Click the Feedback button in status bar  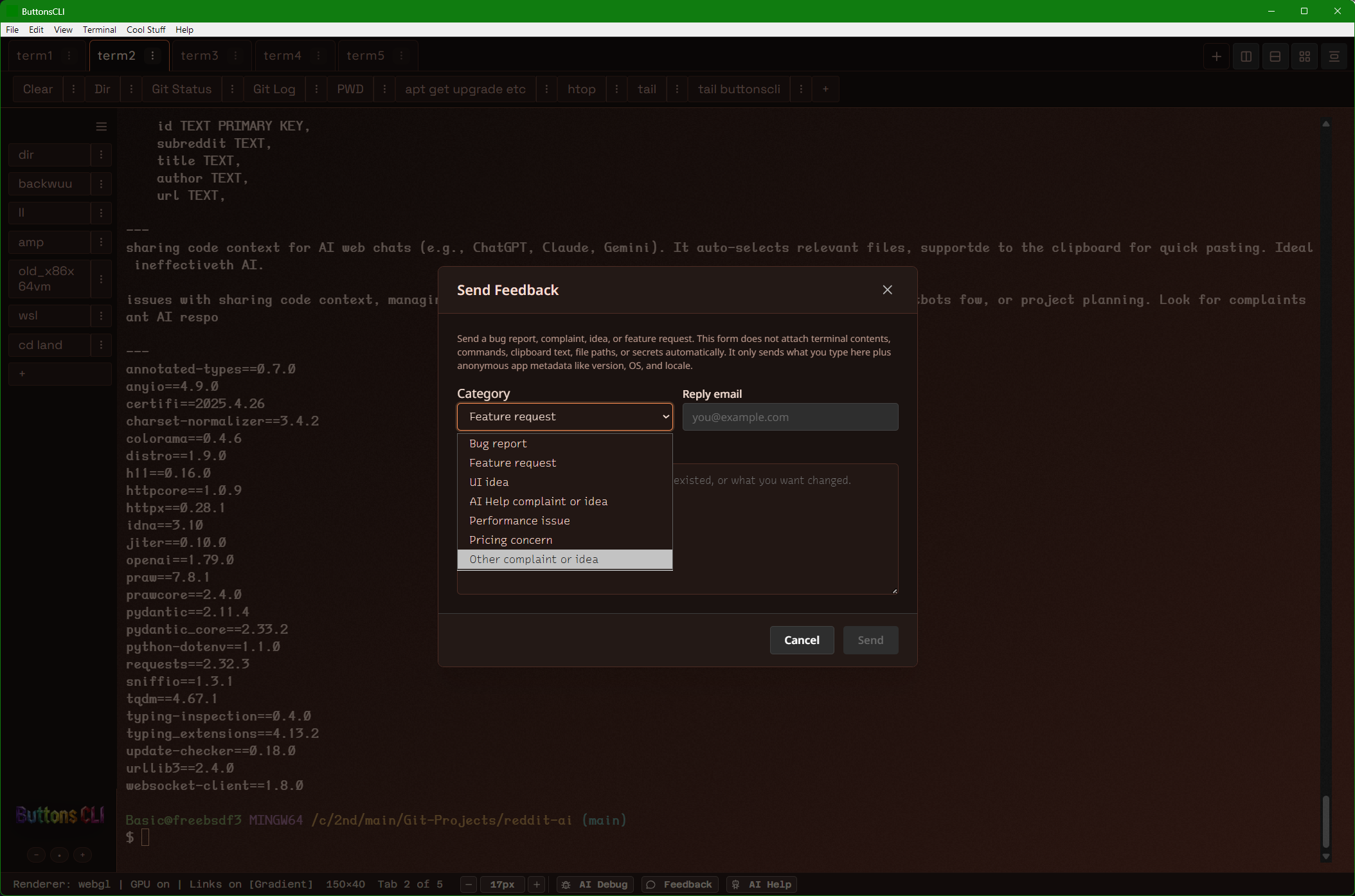(x=681, y=884)
